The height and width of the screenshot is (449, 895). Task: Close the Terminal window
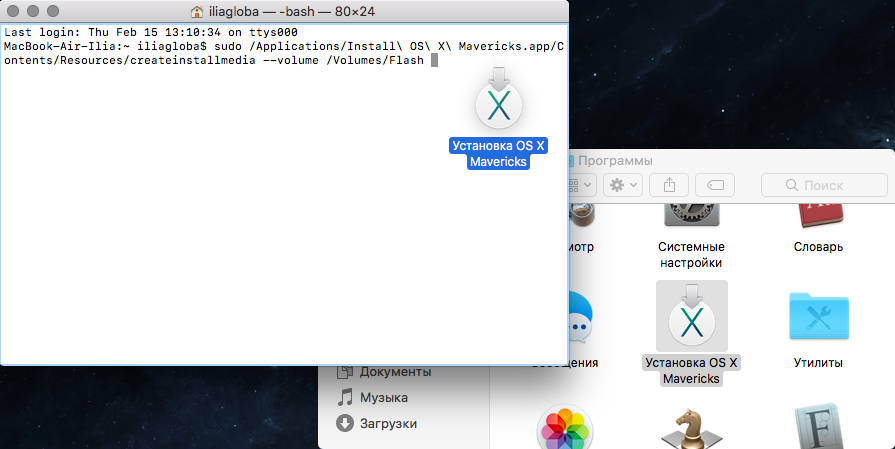click(x=13, y=11)
